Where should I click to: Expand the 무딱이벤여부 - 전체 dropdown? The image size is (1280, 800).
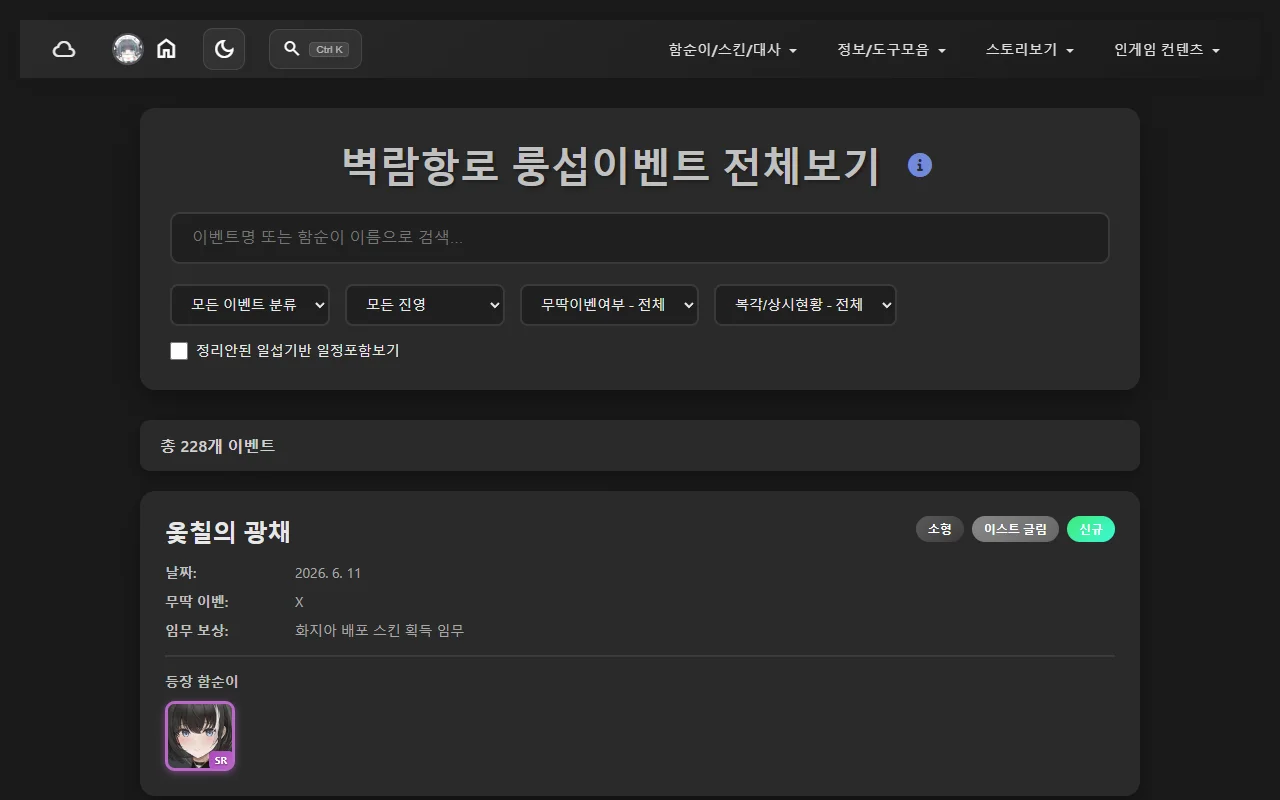(609, 305)
